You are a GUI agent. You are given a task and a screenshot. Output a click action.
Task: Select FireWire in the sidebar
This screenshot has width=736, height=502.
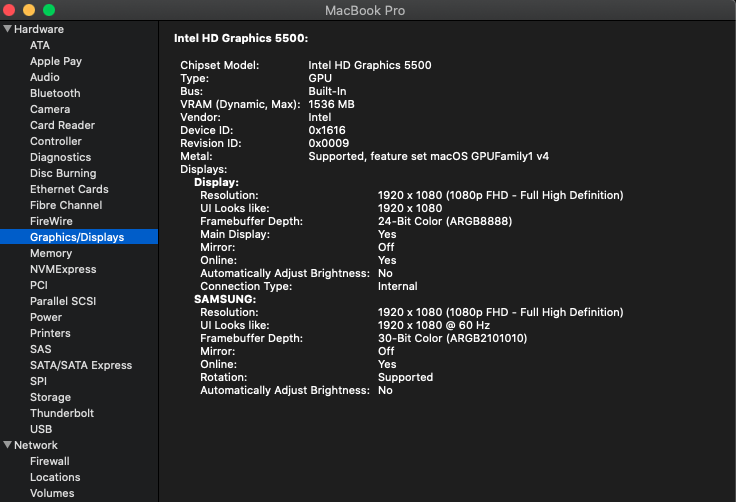[x=51, y=221]
